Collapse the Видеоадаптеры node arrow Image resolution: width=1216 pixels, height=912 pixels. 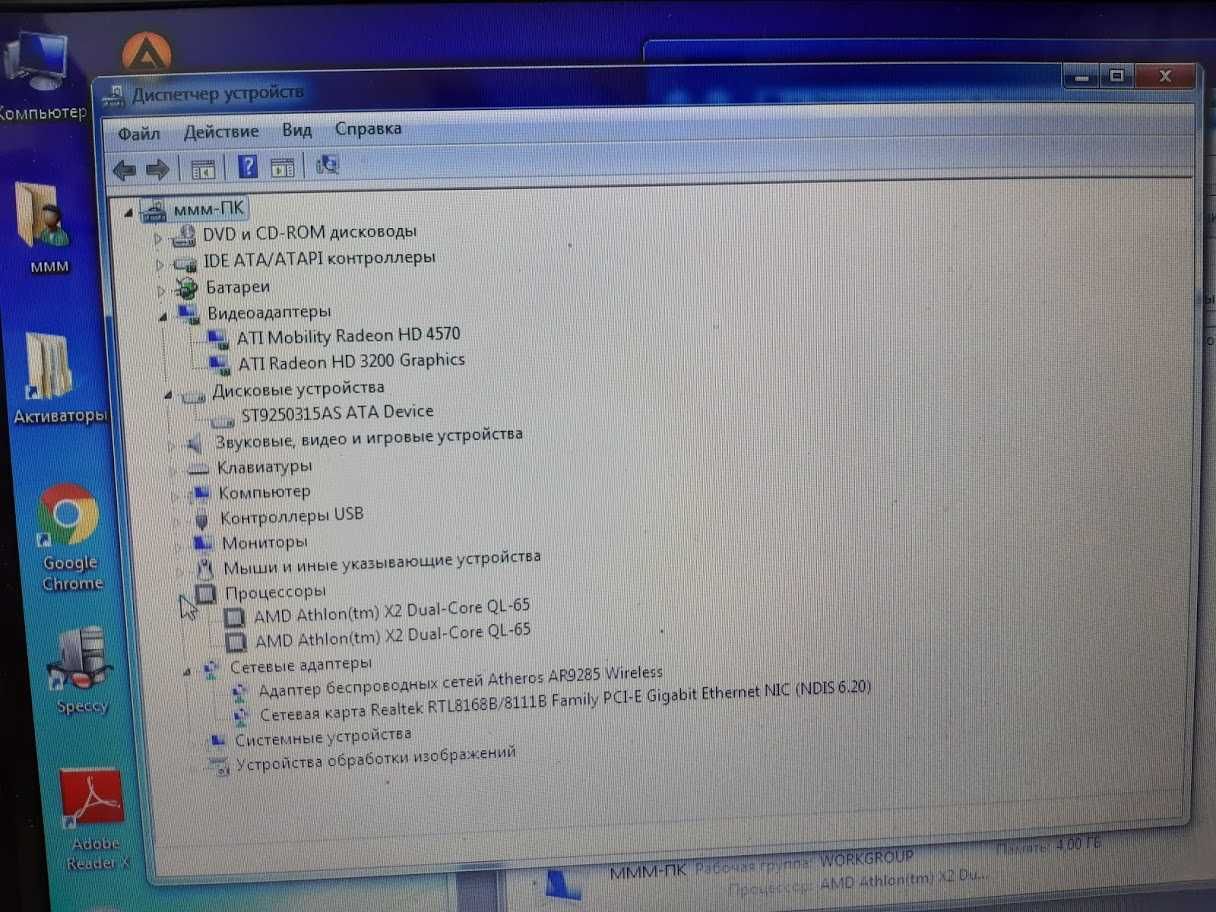pyautogui.click(x=163, y=317)
